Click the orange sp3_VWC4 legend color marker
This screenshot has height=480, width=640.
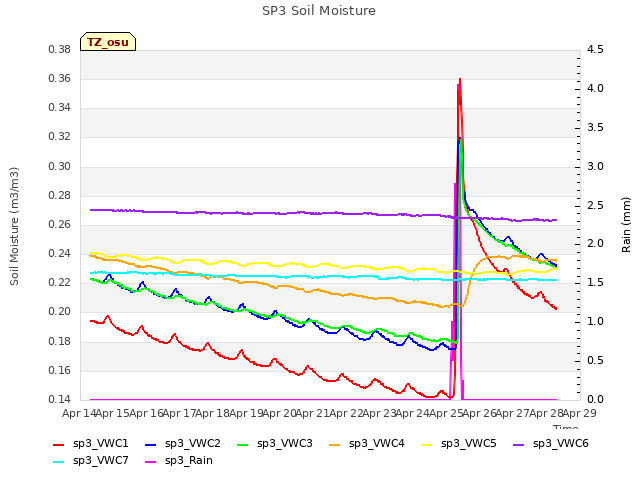click(x=335, y=445)
